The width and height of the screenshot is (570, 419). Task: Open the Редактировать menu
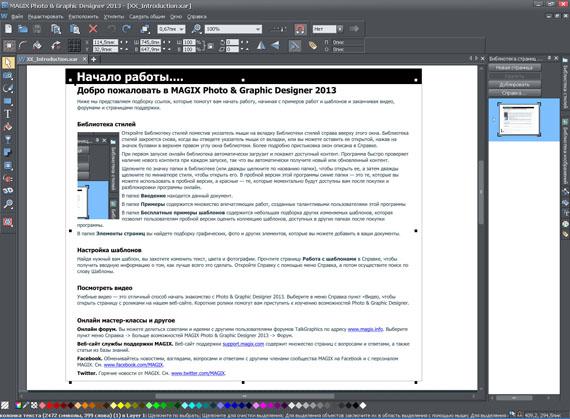(45, 17)
